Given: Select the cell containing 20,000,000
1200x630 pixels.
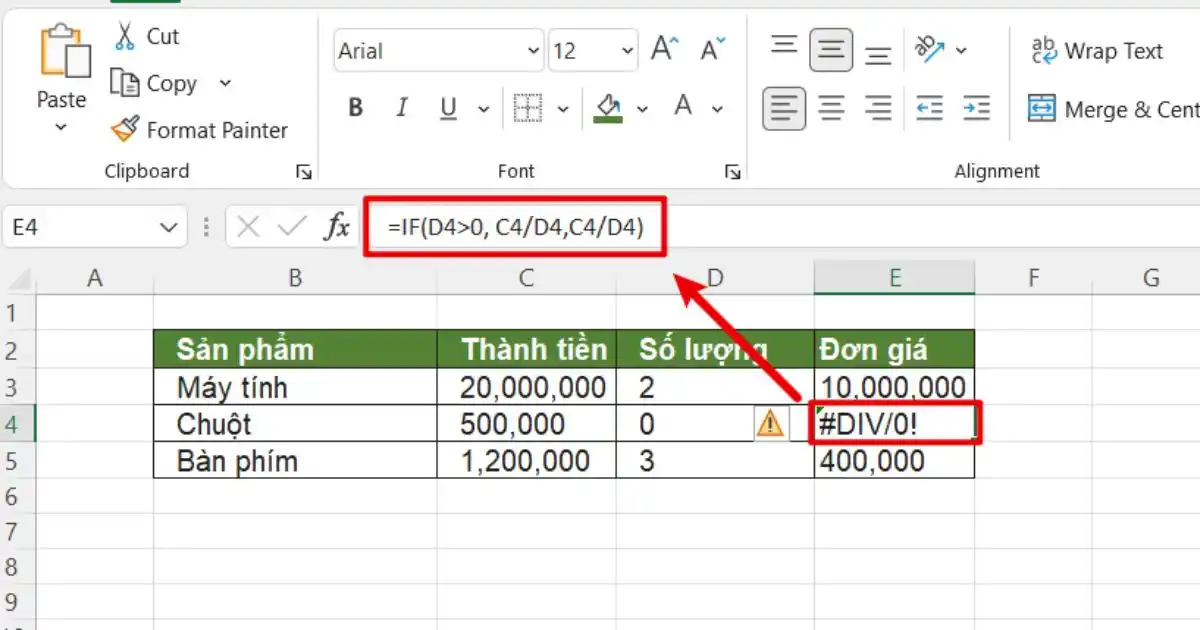Looking at the screenshot, I should [526, 387].
